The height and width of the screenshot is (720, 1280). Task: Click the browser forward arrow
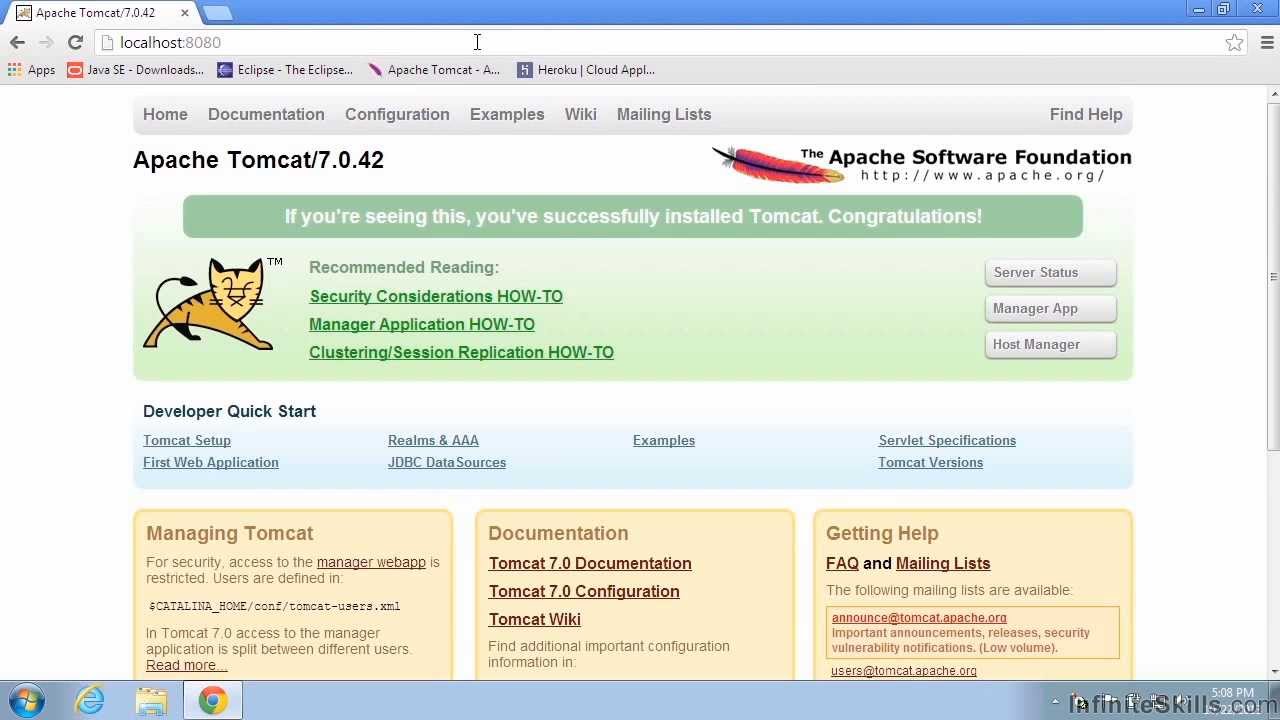tap(46, 42)
